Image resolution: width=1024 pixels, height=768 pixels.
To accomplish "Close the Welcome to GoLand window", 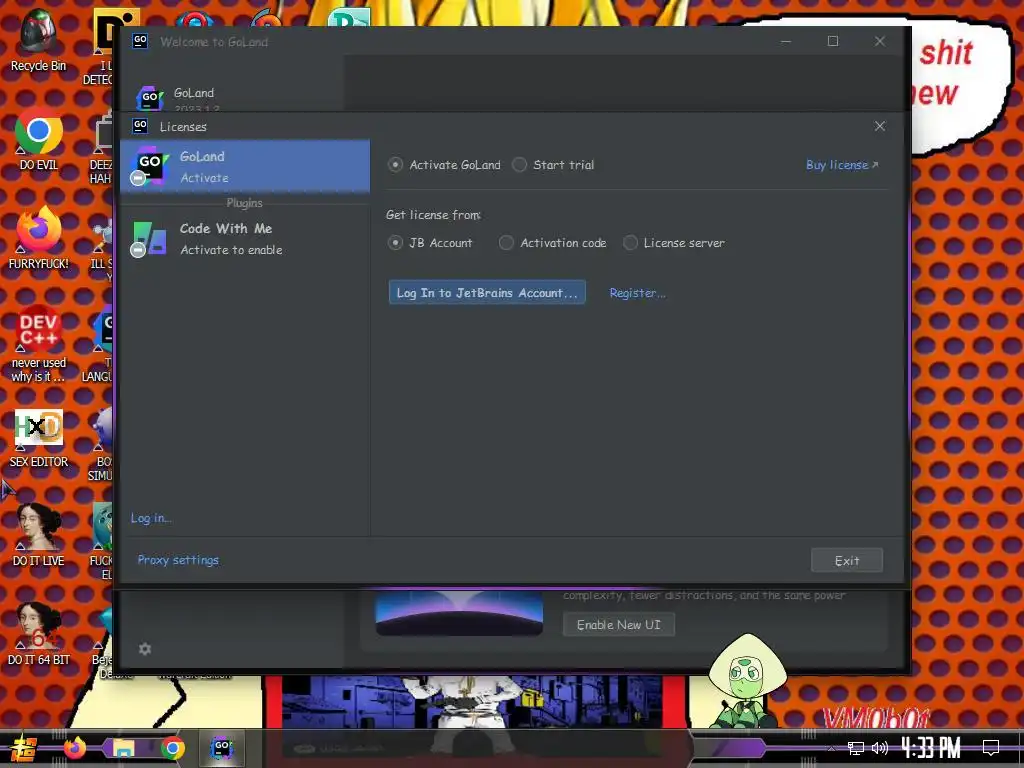I will [x=880, y=41].
